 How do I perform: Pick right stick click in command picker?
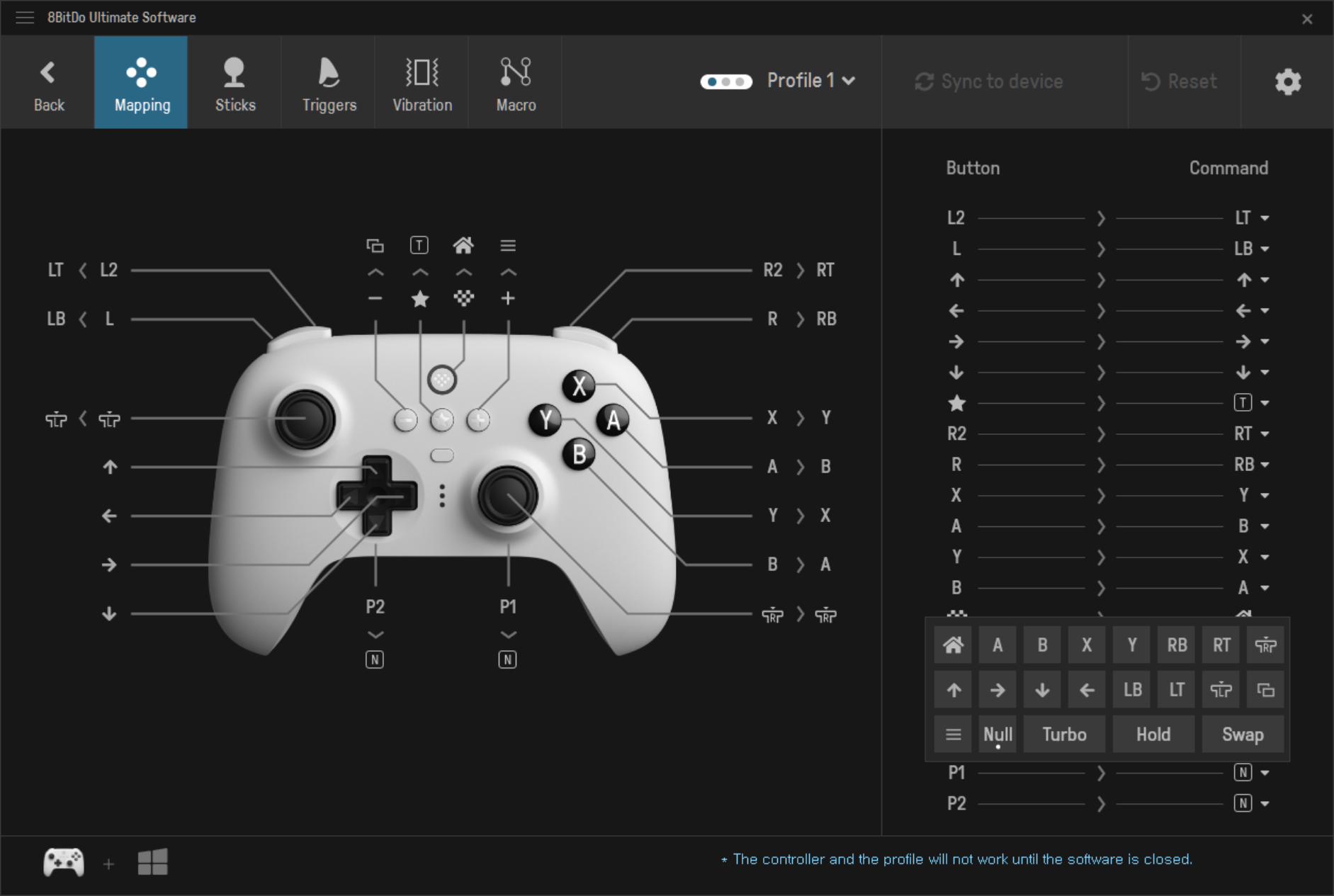pos(1266,645)
